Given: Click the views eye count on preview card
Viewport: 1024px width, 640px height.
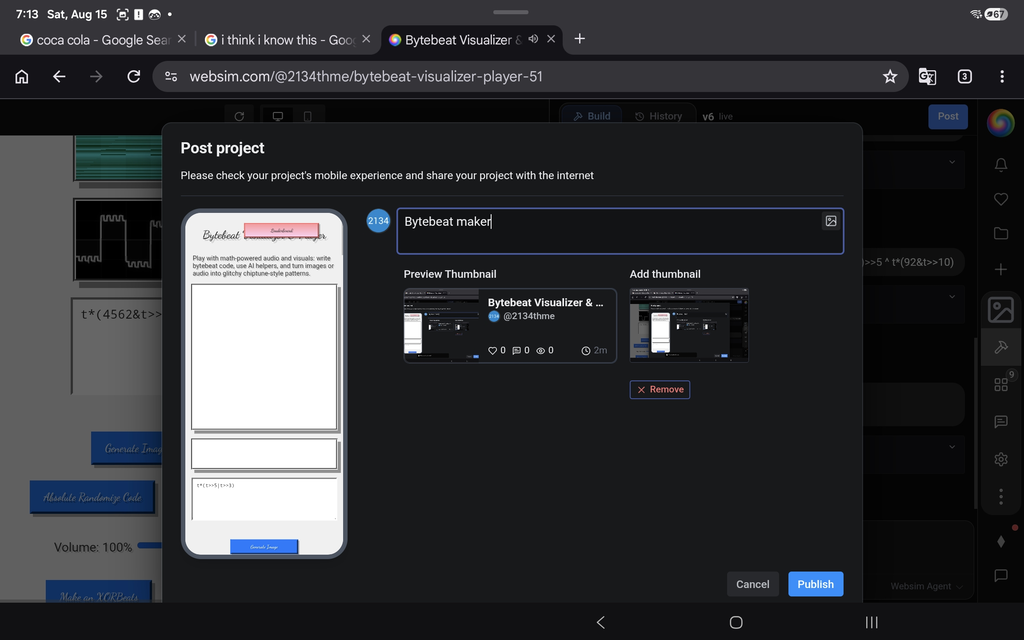Looking at the screenshot, I should pyautogui.click(x=545, y=351).
